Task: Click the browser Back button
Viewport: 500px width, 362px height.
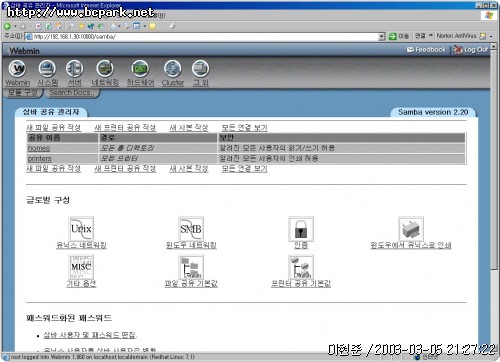Action: click(x=7, y=26)
